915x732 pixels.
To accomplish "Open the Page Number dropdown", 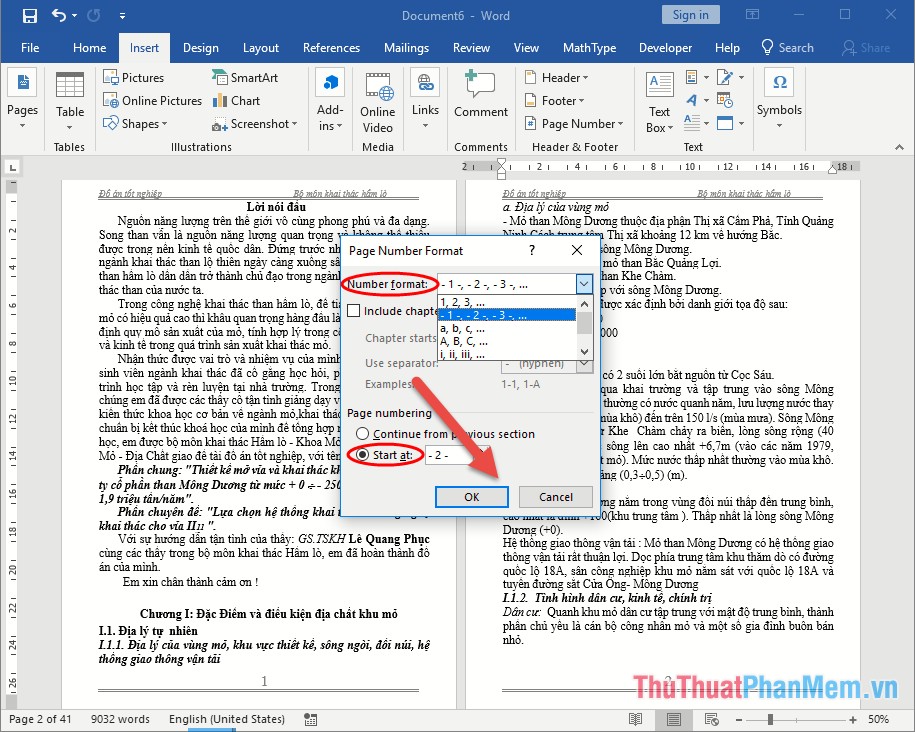I will [x=573, y=123].
